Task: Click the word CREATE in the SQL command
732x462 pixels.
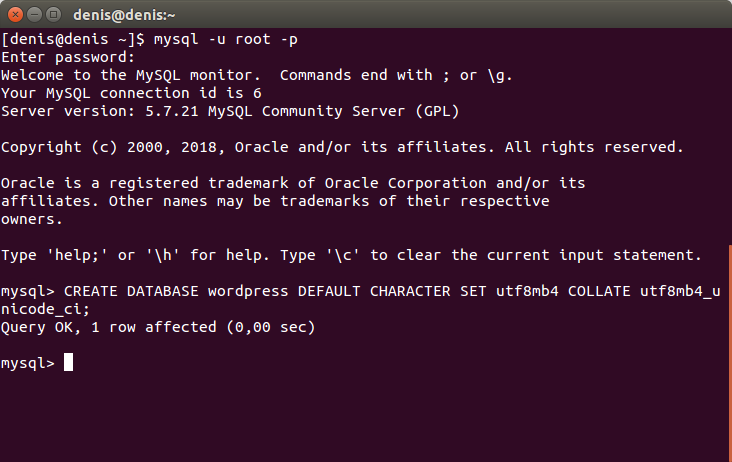Action: click(x=90, y=291)
